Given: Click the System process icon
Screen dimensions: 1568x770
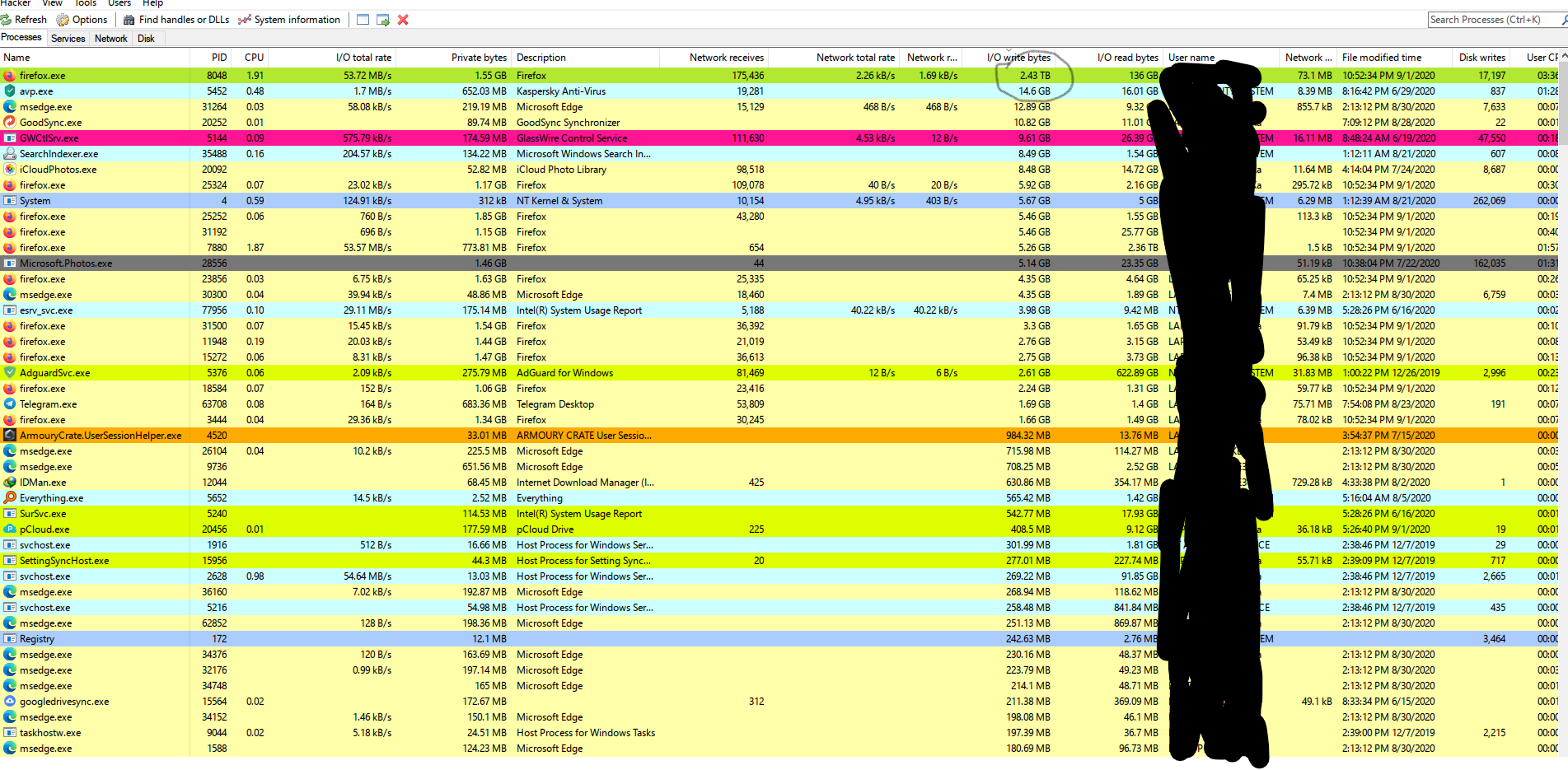Looking at the screenshot, I should coord(10,201).
